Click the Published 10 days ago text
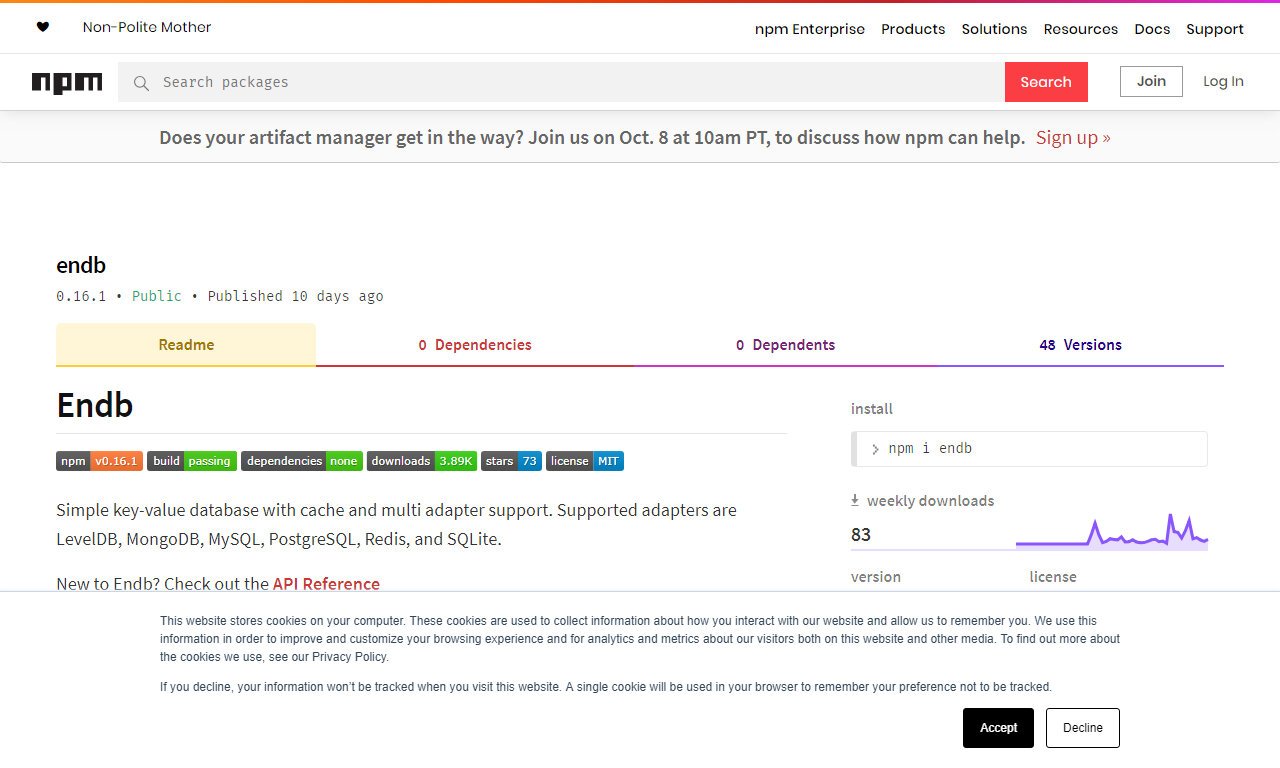This screenshot has width=1280, height=768. pyautogui.click(x=296, y=296)
